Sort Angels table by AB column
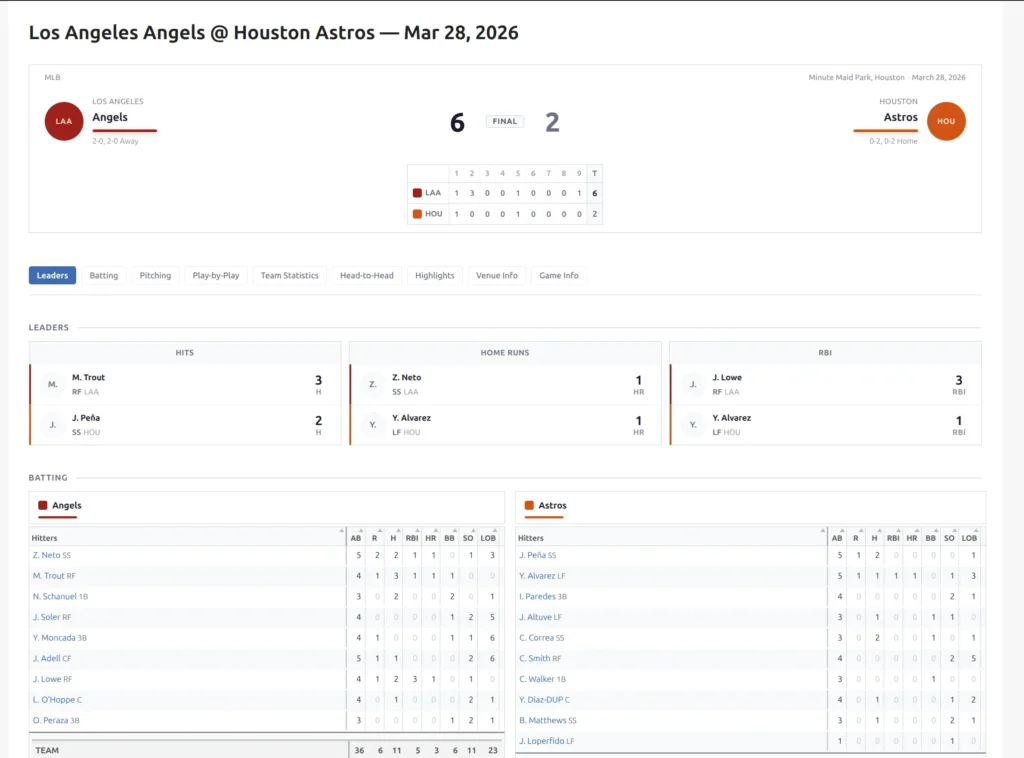This screenshot has width=1024, height=758. 356,538
